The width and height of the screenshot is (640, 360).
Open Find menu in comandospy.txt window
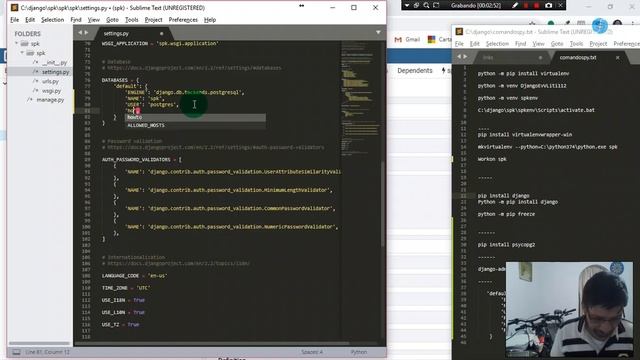520,44
